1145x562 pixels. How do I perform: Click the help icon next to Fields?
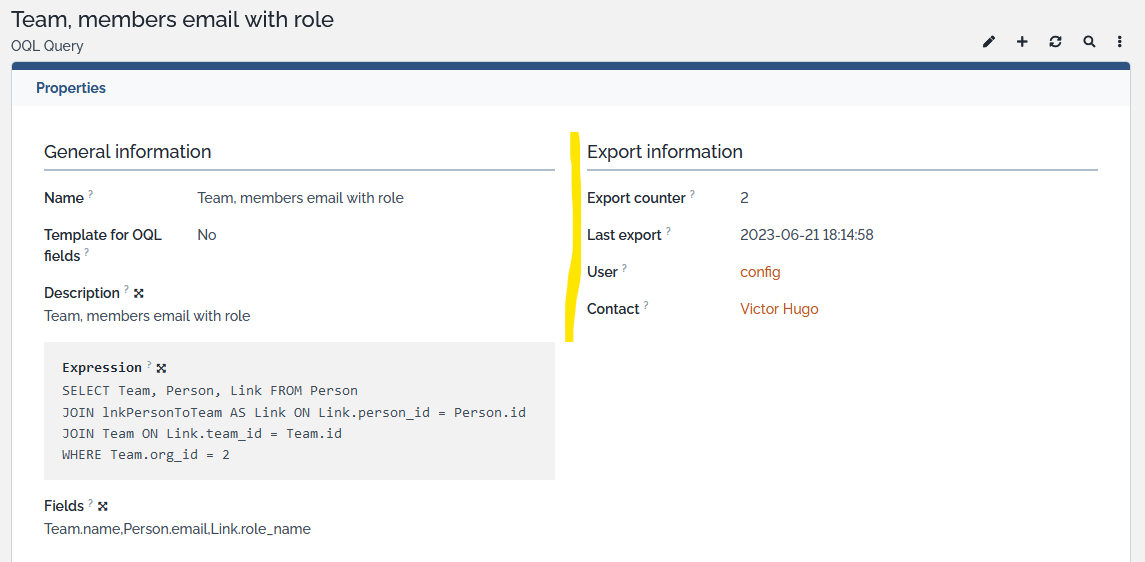click(90, 503)
